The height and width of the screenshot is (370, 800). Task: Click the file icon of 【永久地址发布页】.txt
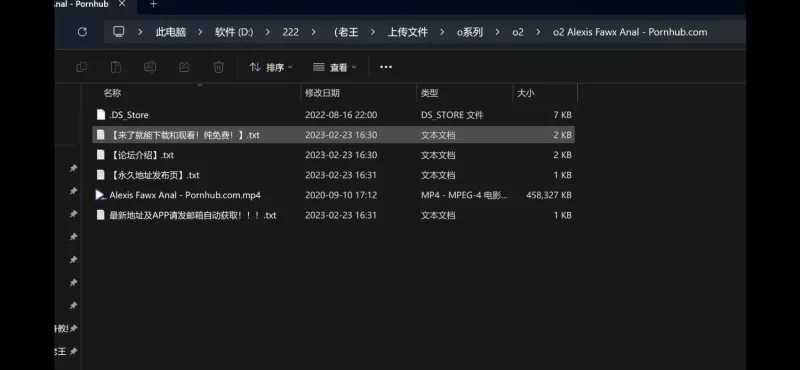101,175
